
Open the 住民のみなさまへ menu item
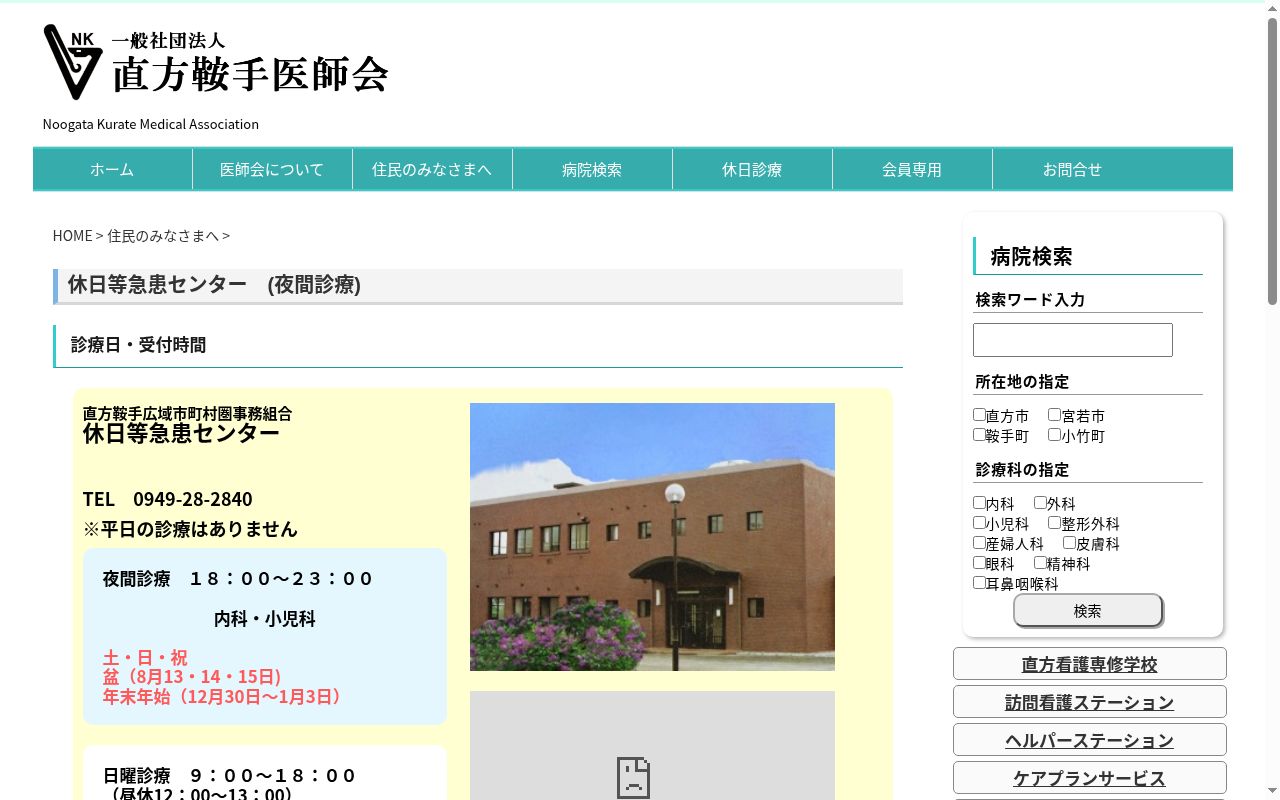click(432, 169)
